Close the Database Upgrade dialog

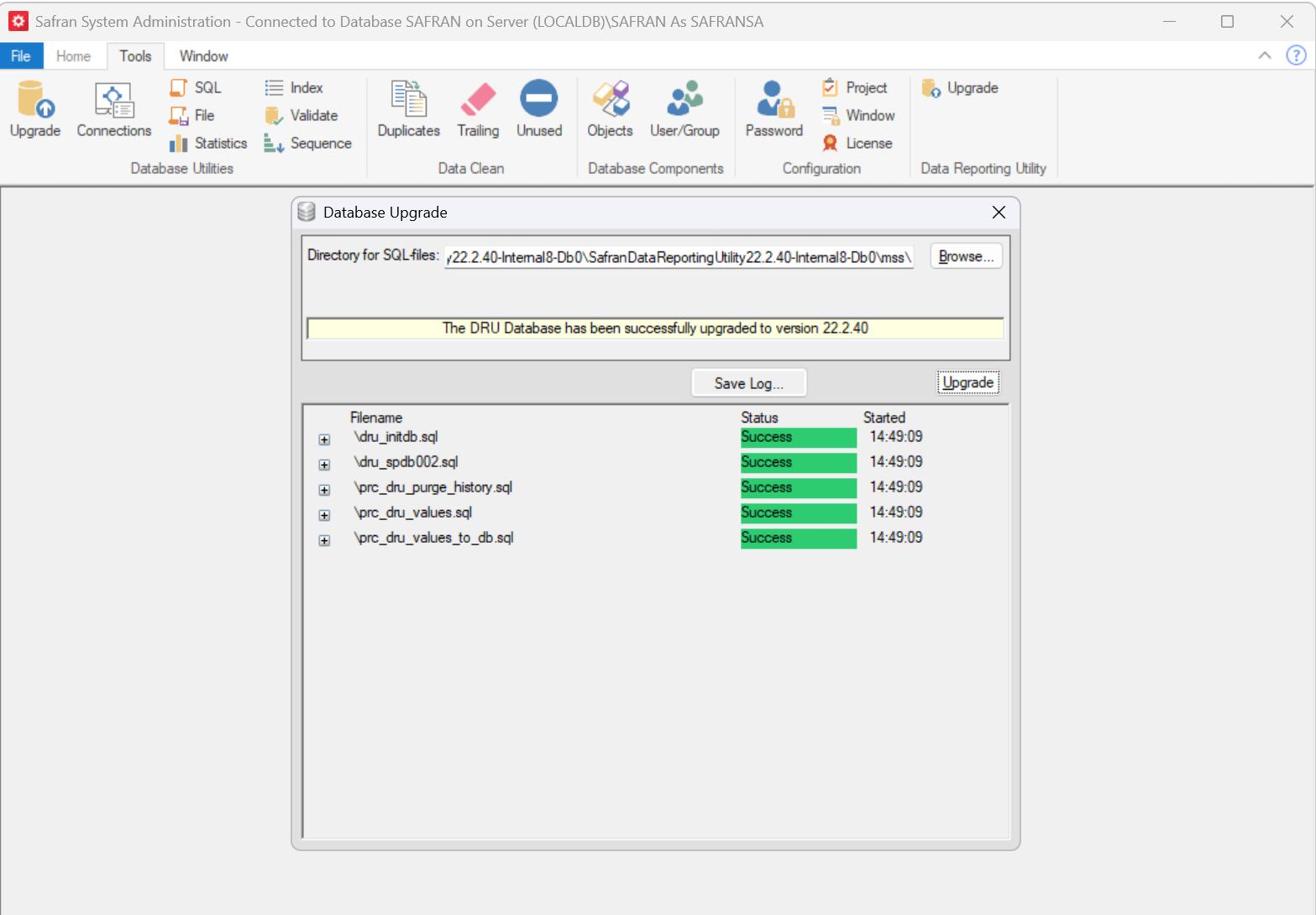[x=999, y=212]
